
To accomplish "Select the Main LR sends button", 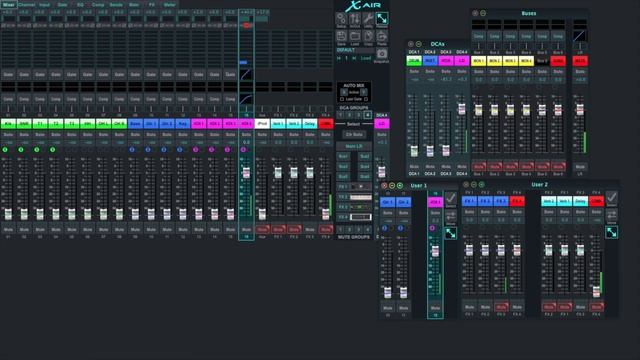I will coord(354,146).
